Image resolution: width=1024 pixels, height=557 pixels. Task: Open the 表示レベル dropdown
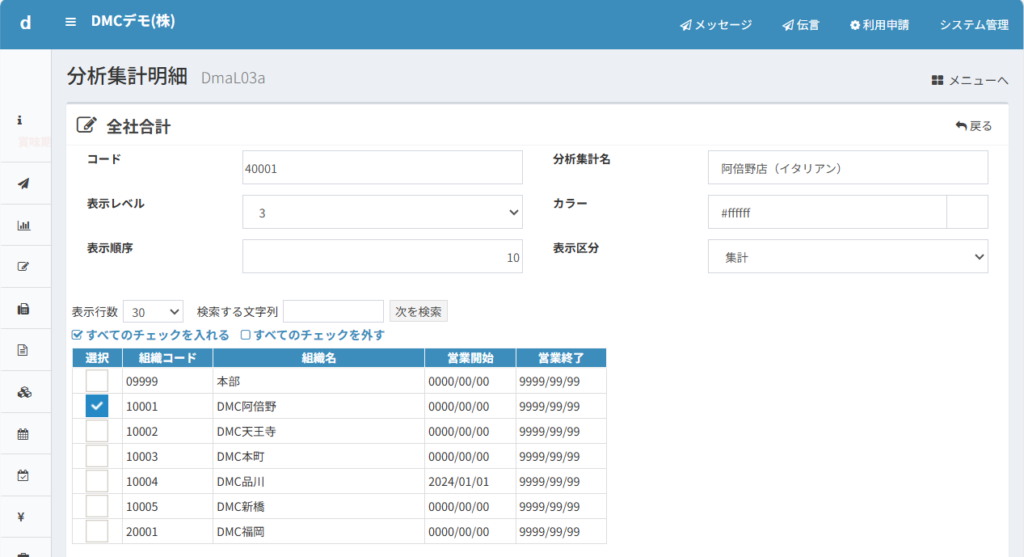tap(382, 212)
